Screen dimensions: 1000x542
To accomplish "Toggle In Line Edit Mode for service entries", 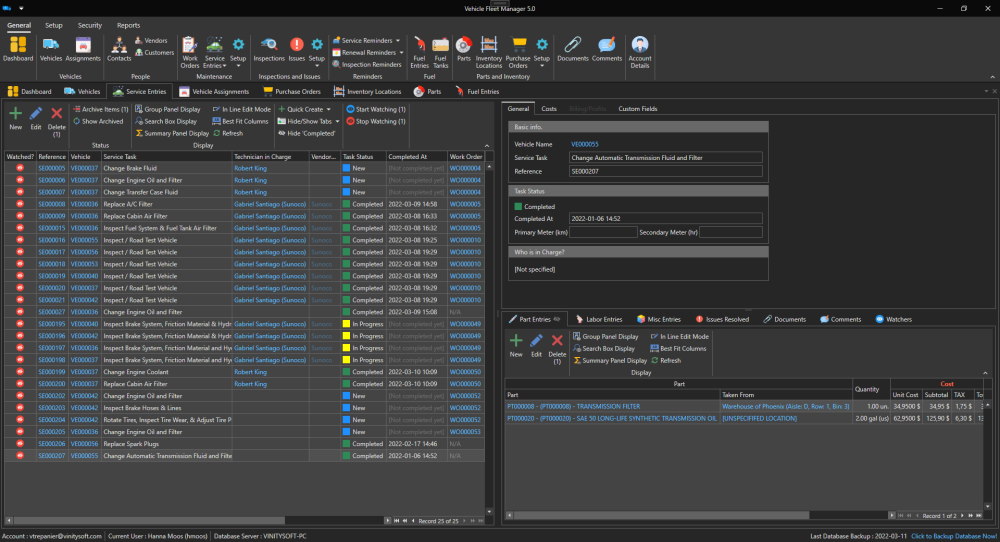I will point(242,109).
